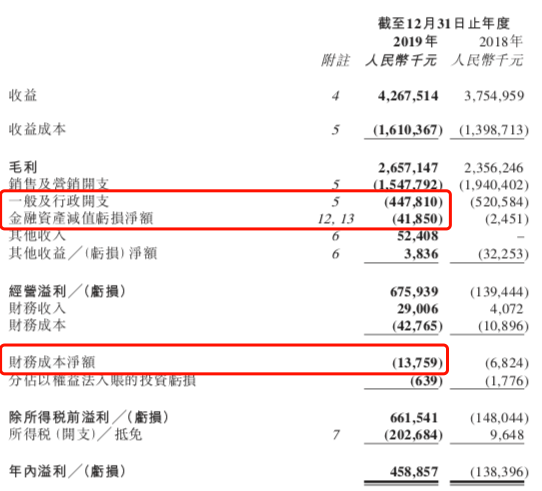Select the 財務收入 row label
The height and width of the screenshot is (491, 542).
coord(37,308)
